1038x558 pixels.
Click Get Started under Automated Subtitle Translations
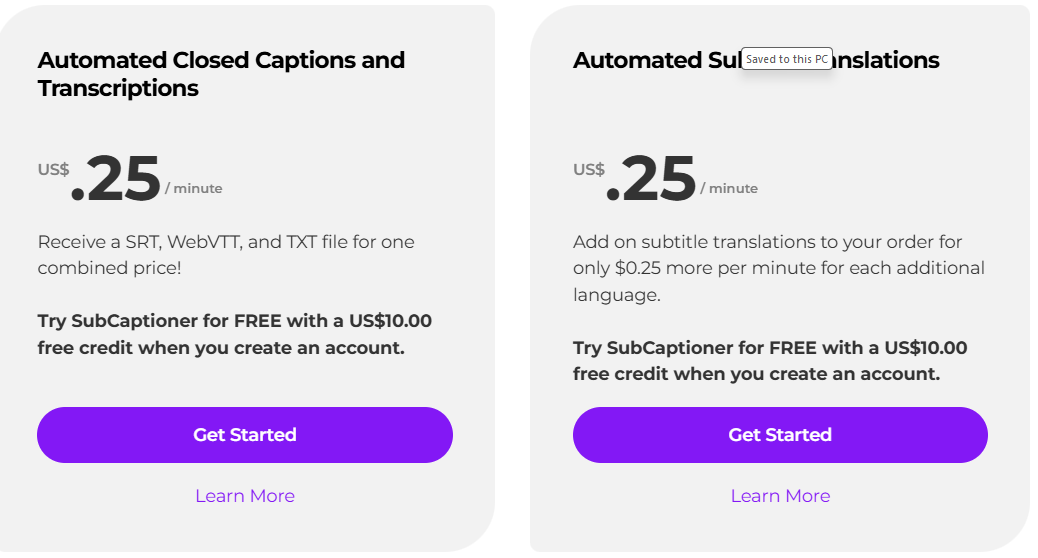(x=780, y=435)
